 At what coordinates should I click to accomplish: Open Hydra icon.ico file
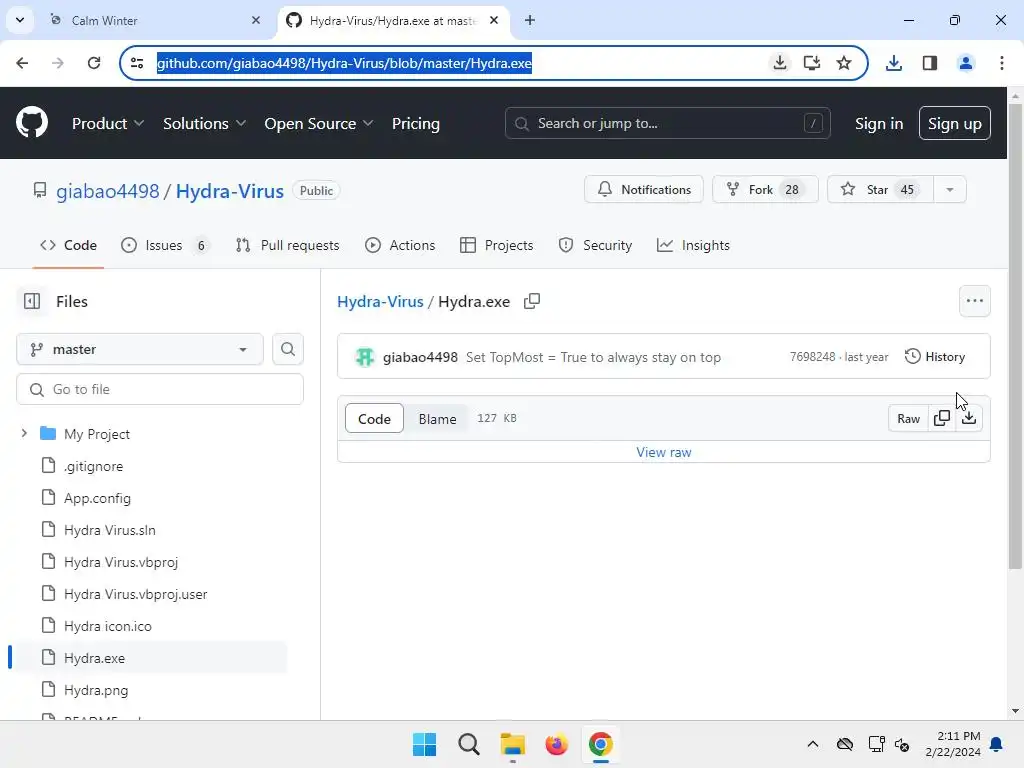[x=108, y=626]
